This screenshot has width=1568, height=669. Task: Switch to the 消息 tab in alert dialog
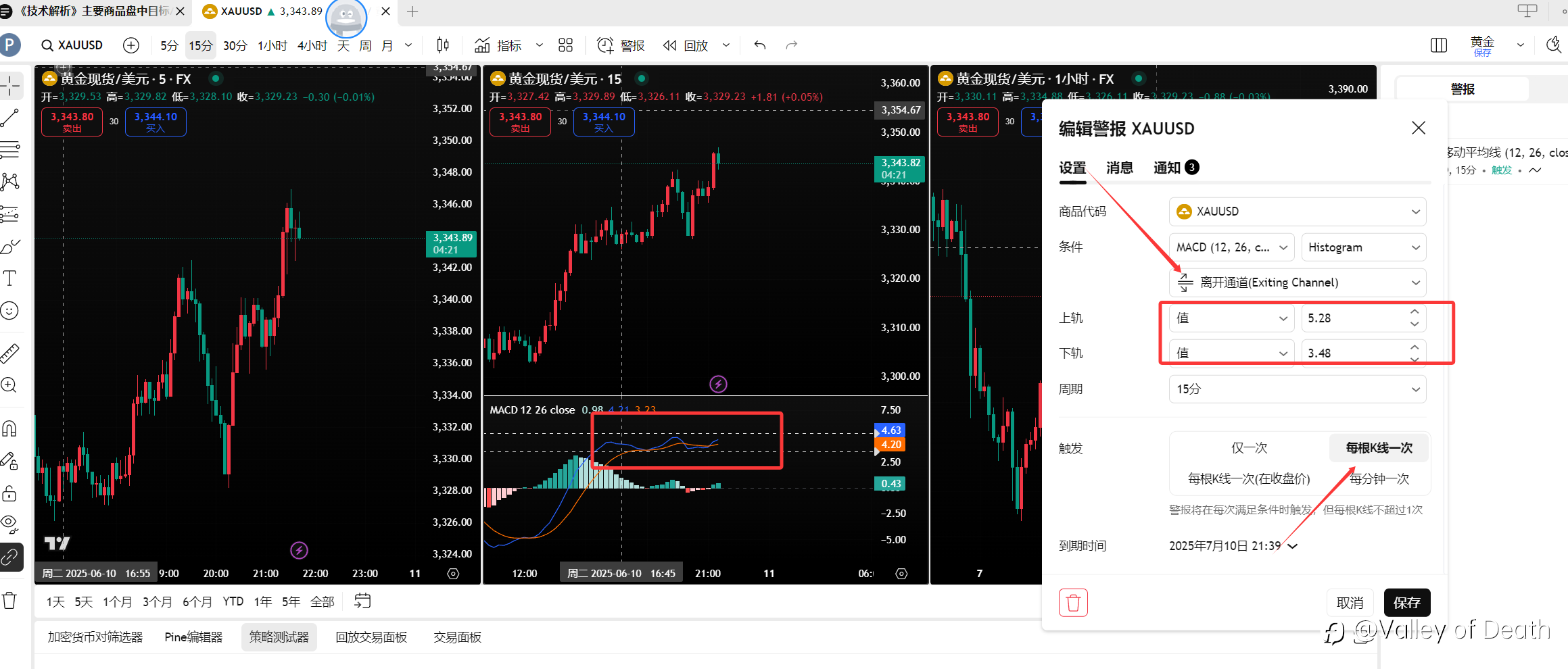1120,168
